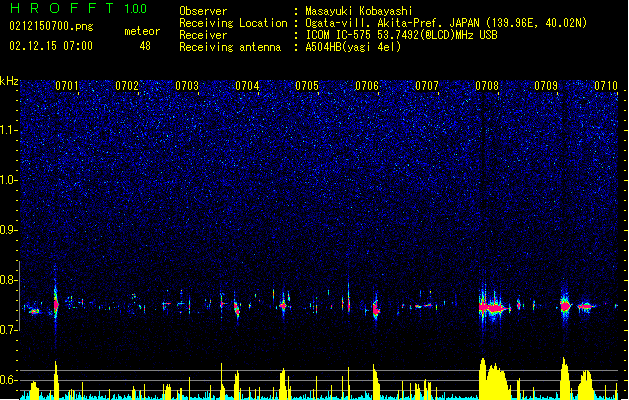629x400 pixels.
Task: Click the 0703 time marker
Action: tap(187, 86)
